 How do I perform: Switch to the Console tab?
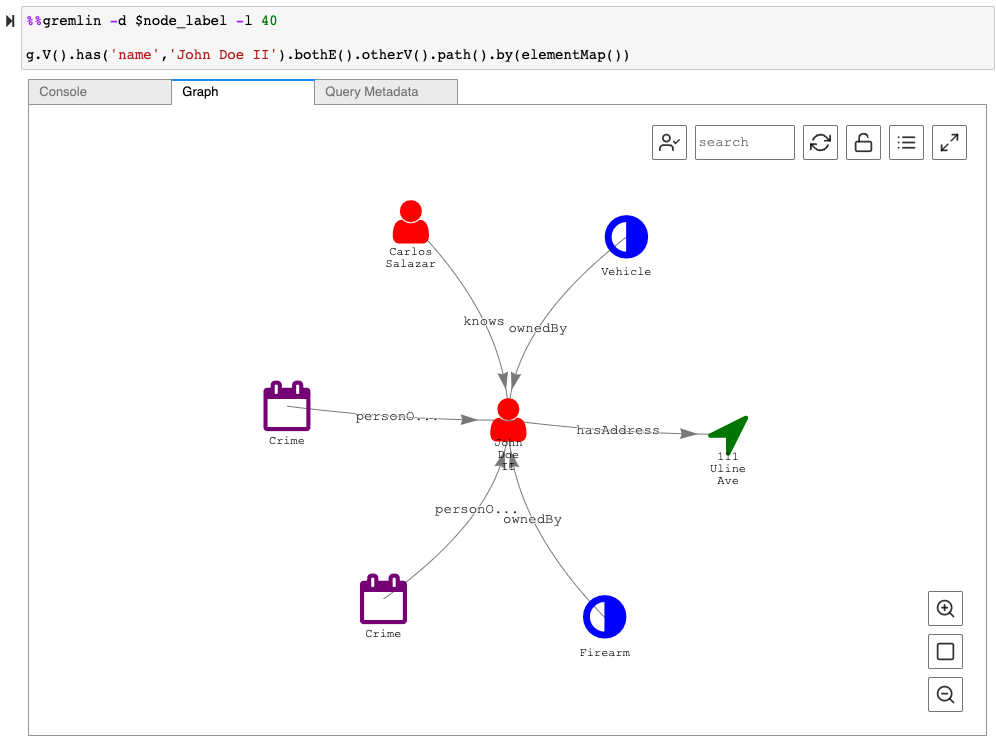click(x=100, y=92)
